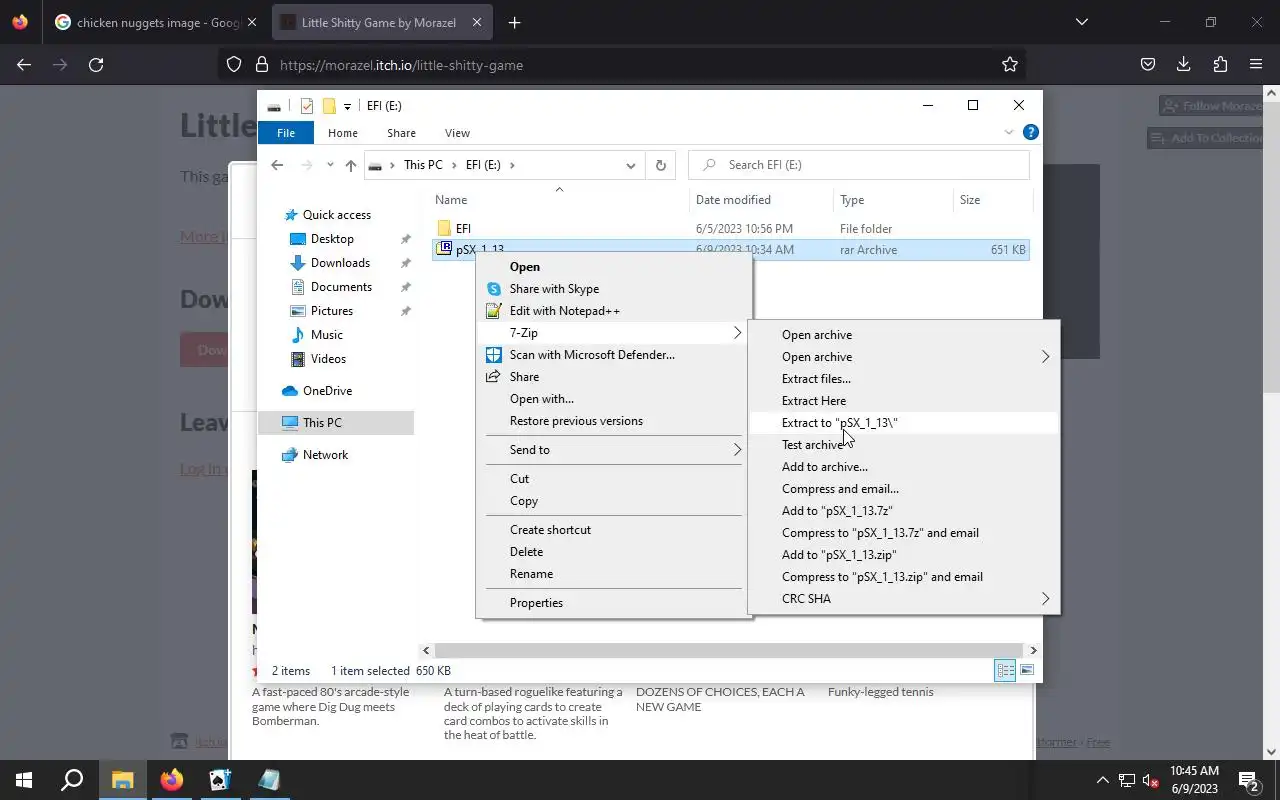Click the Firefox URL address bar
The width and height of the screenshot is (1280, 800).
(620, 65)
